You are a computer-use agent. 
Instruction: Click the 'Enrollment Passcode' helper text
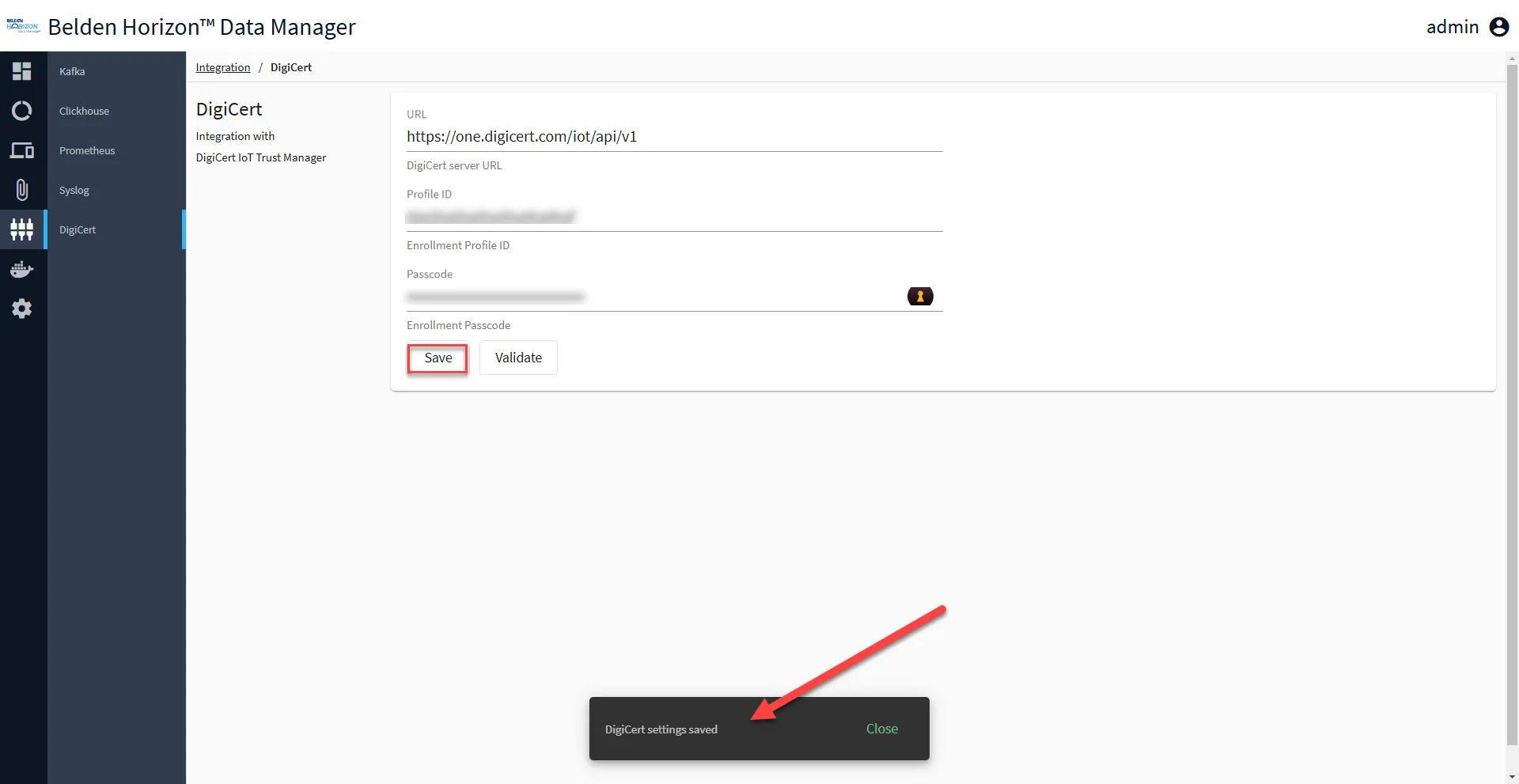(x=458, y=325)
